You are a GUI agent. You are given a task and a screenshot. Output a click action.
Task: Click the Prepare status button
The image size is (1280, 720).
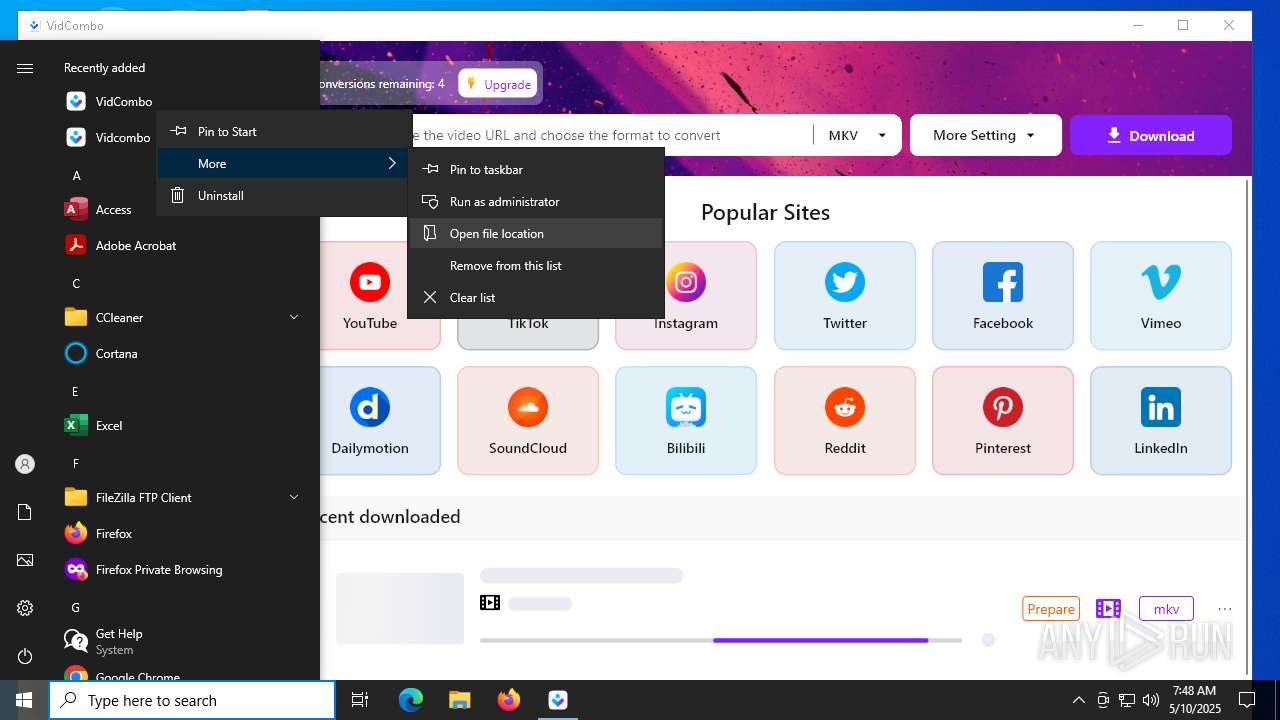click(x=1051, y=609)
